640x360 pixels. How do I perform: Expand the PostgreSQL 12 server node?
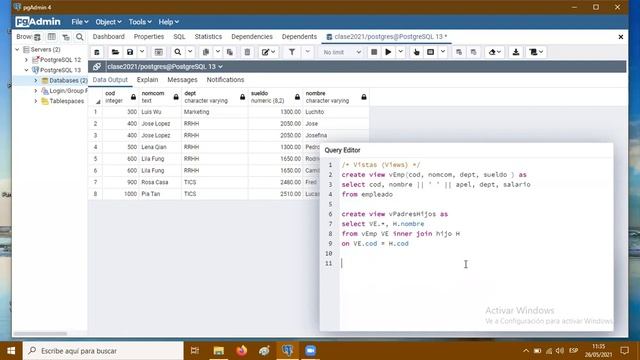[27, 60]
